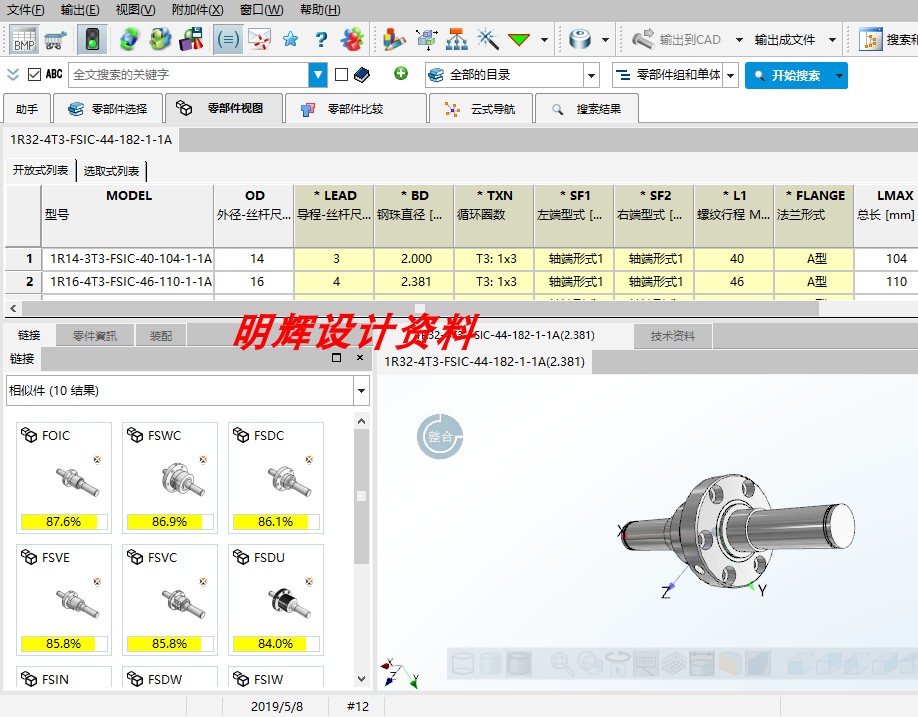
Task: Switch to the 零部件选择 tab
Action: click(108, 109)
